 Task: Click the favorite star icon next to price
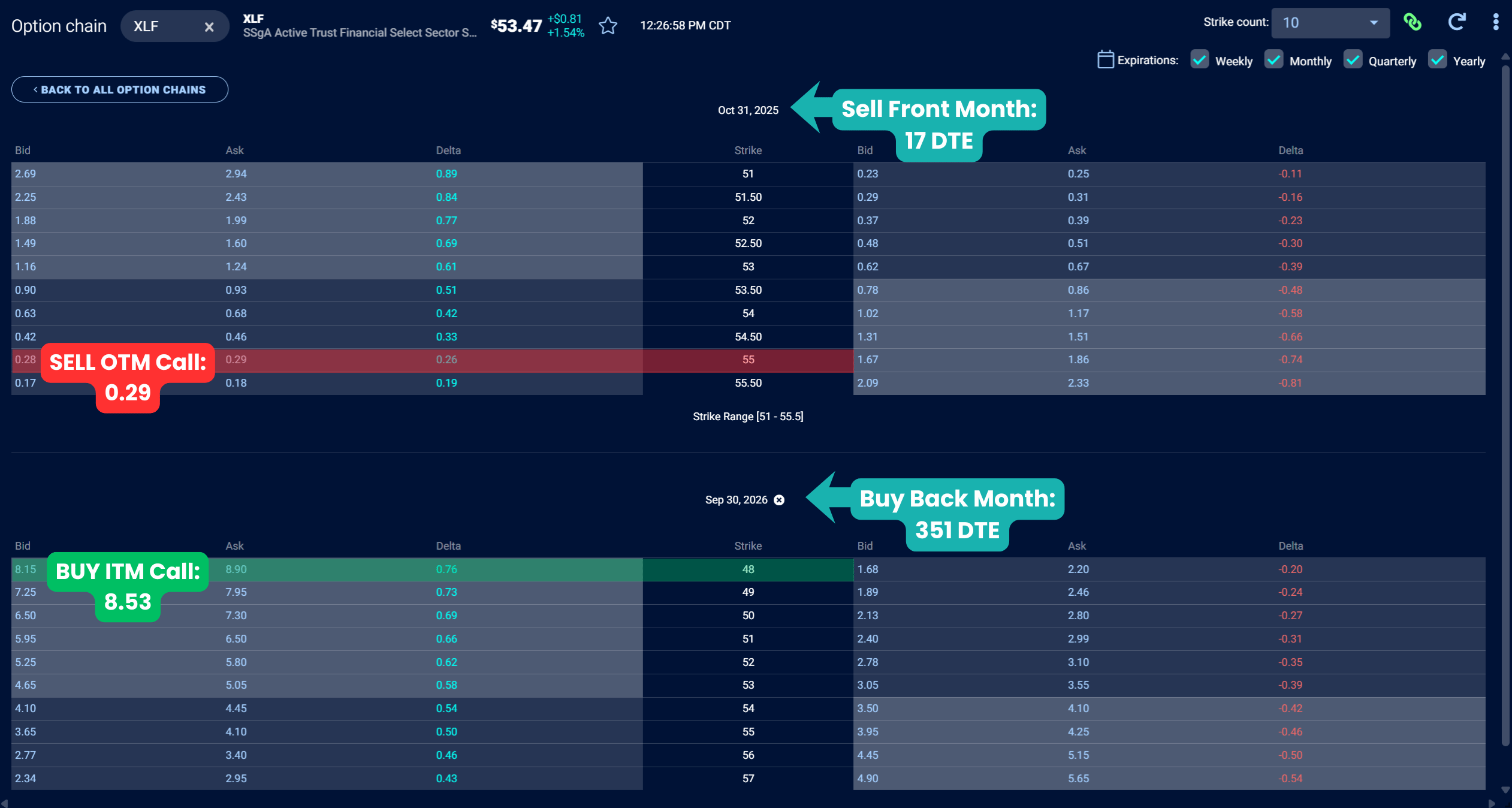pyautogui.click(x=608, y=26)
